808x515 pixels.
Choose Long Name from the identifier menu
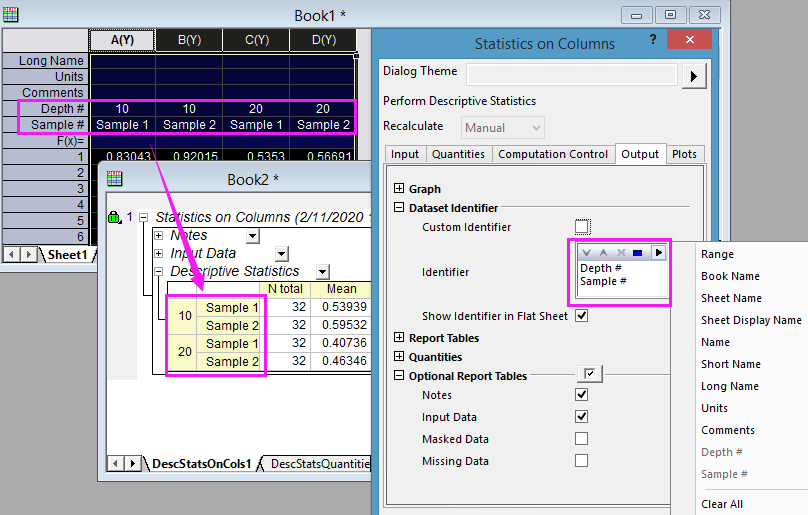[730, 386]
